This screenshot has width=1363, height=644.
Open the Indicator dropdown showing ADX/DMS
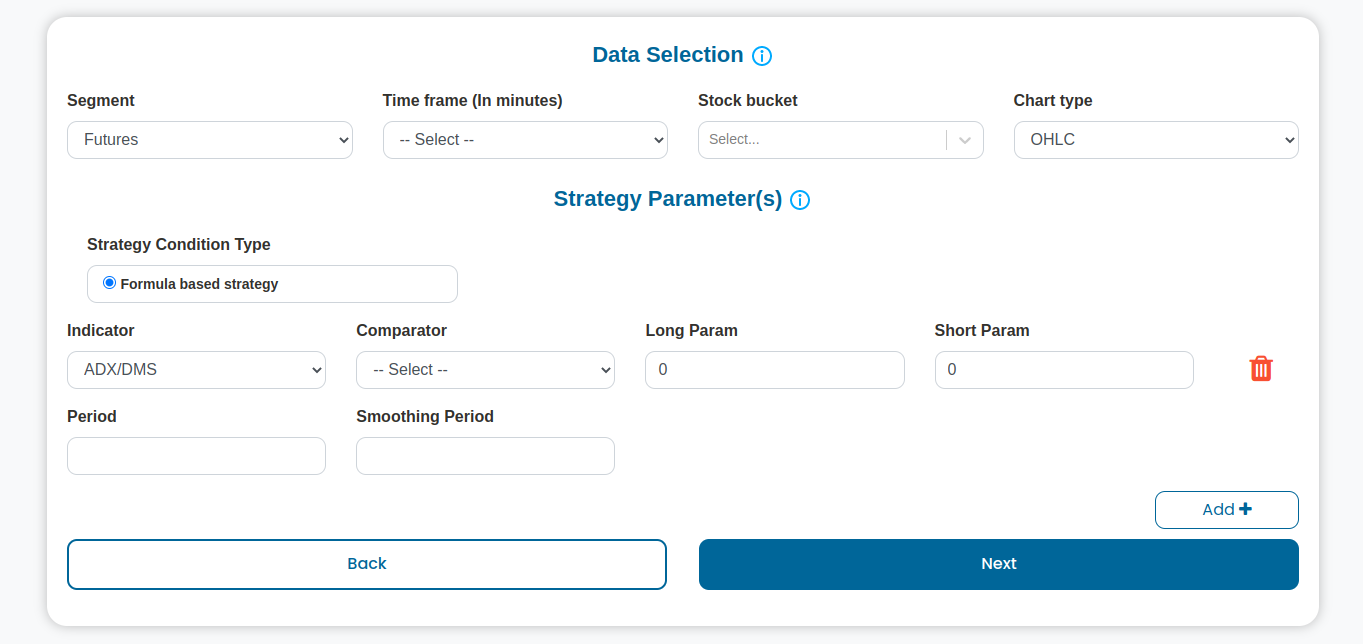pos(196,370)
